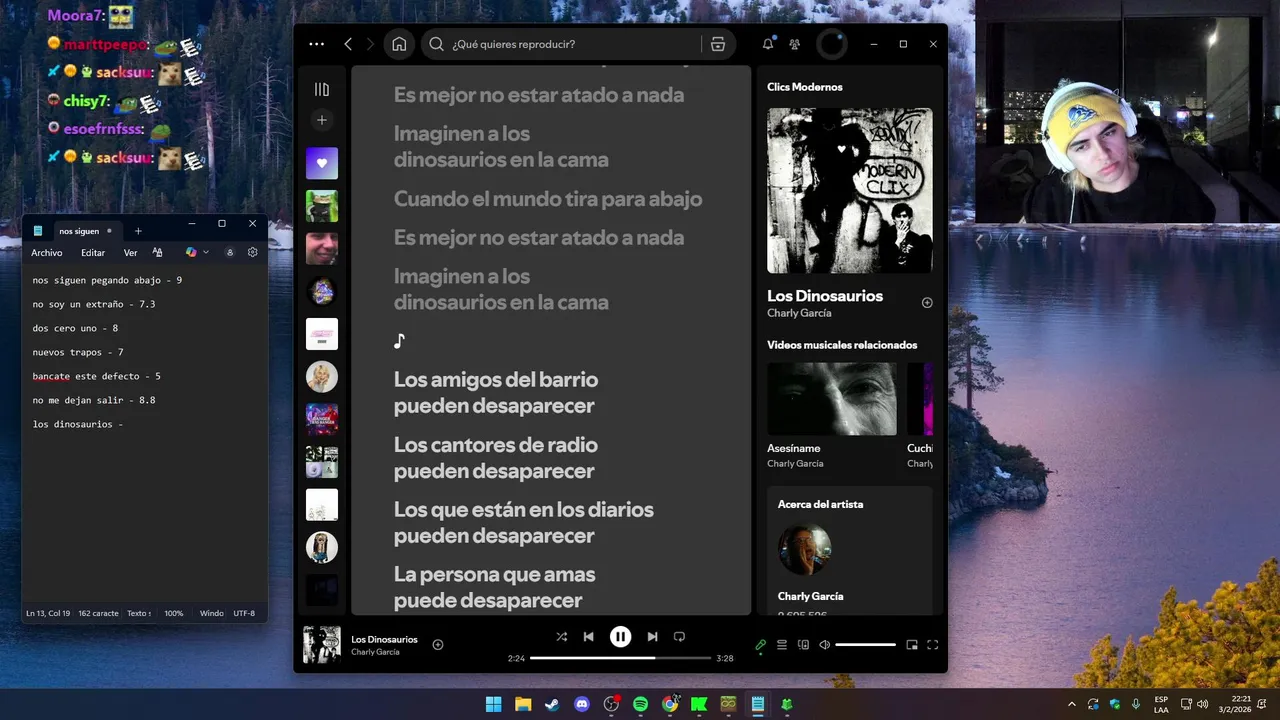Toggle repeat mode
Viewport: 1280px width, 720px height.
click(680, 636)
